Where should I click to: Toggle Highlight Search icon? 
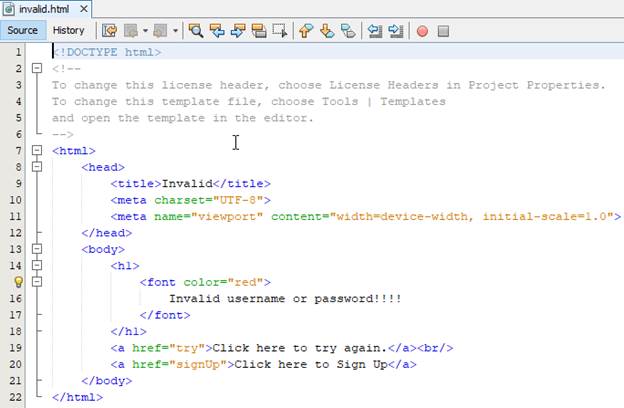tap(259, 31)
